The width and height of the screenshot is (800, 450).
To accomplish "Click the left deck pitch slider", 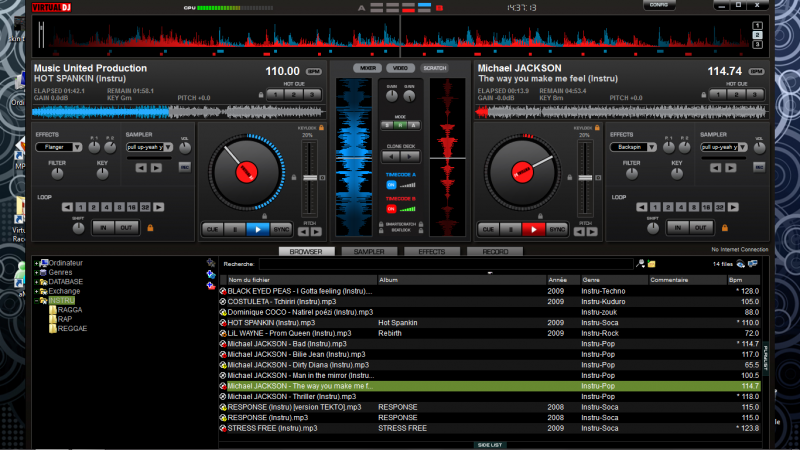I will (310, 178).
